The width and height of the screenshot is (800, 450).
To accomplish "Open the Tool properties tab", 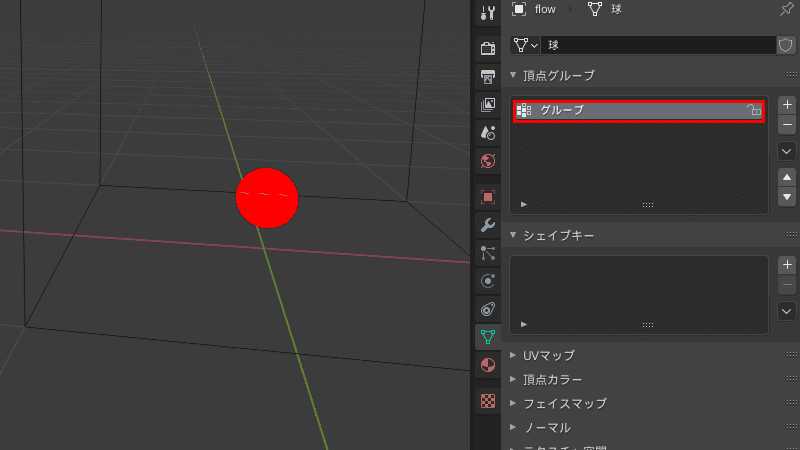I will click(x=488, y=13).
